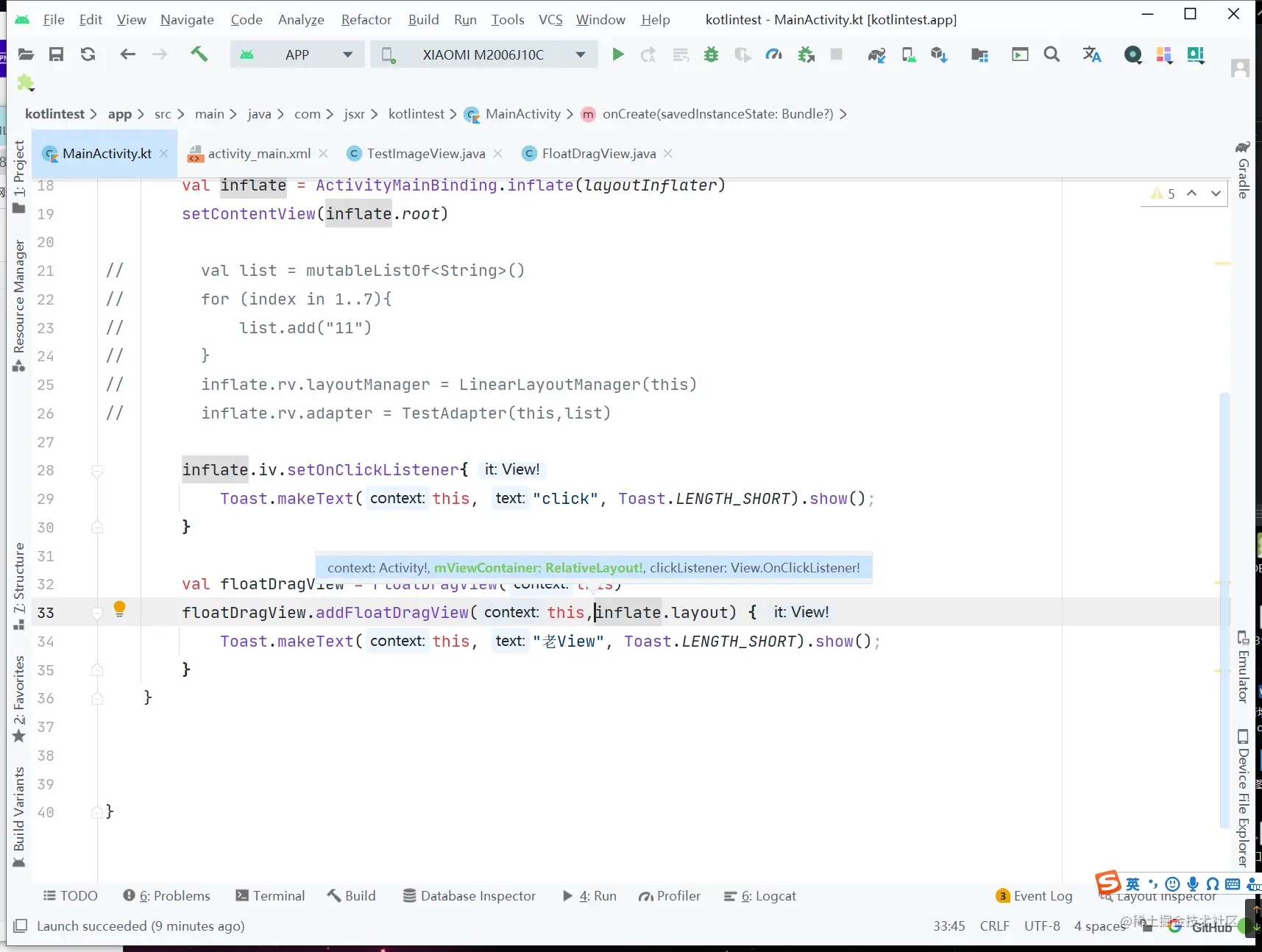Click MainActivity in the breadcrumb bar

tap(523, 114)
